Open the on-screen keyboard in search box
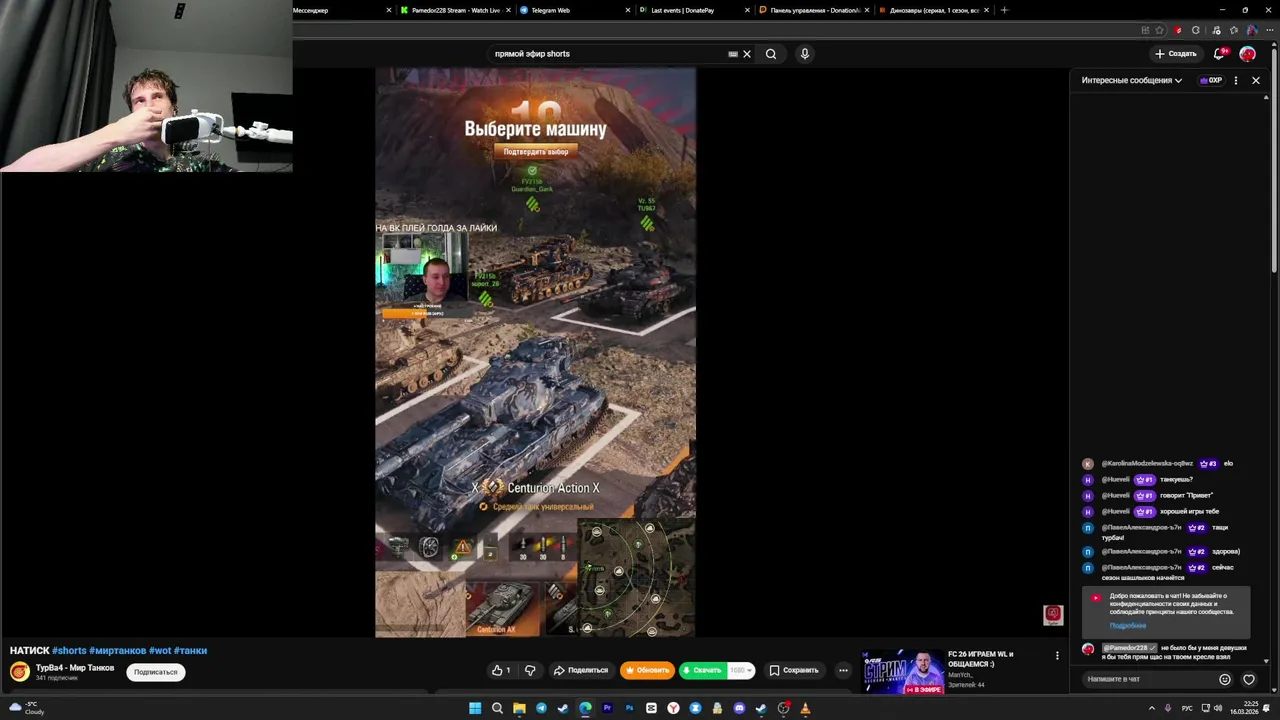The image size is (1280, 720). (733, 54)
